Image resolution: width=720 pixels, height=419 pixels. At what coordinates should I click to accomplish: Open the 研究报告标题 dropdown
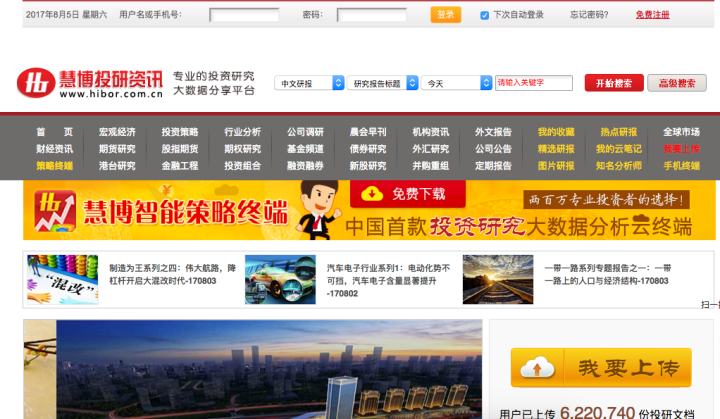pyautogui.click(x=383, y=83)
